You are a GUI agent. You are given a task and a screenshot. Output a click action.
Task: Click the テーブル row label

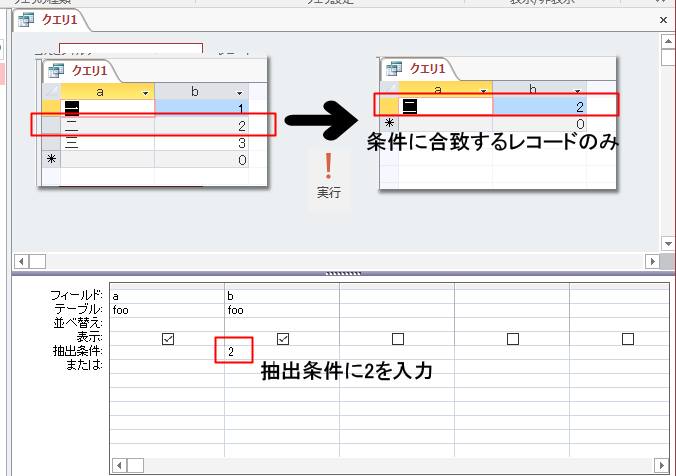point(78,309)
